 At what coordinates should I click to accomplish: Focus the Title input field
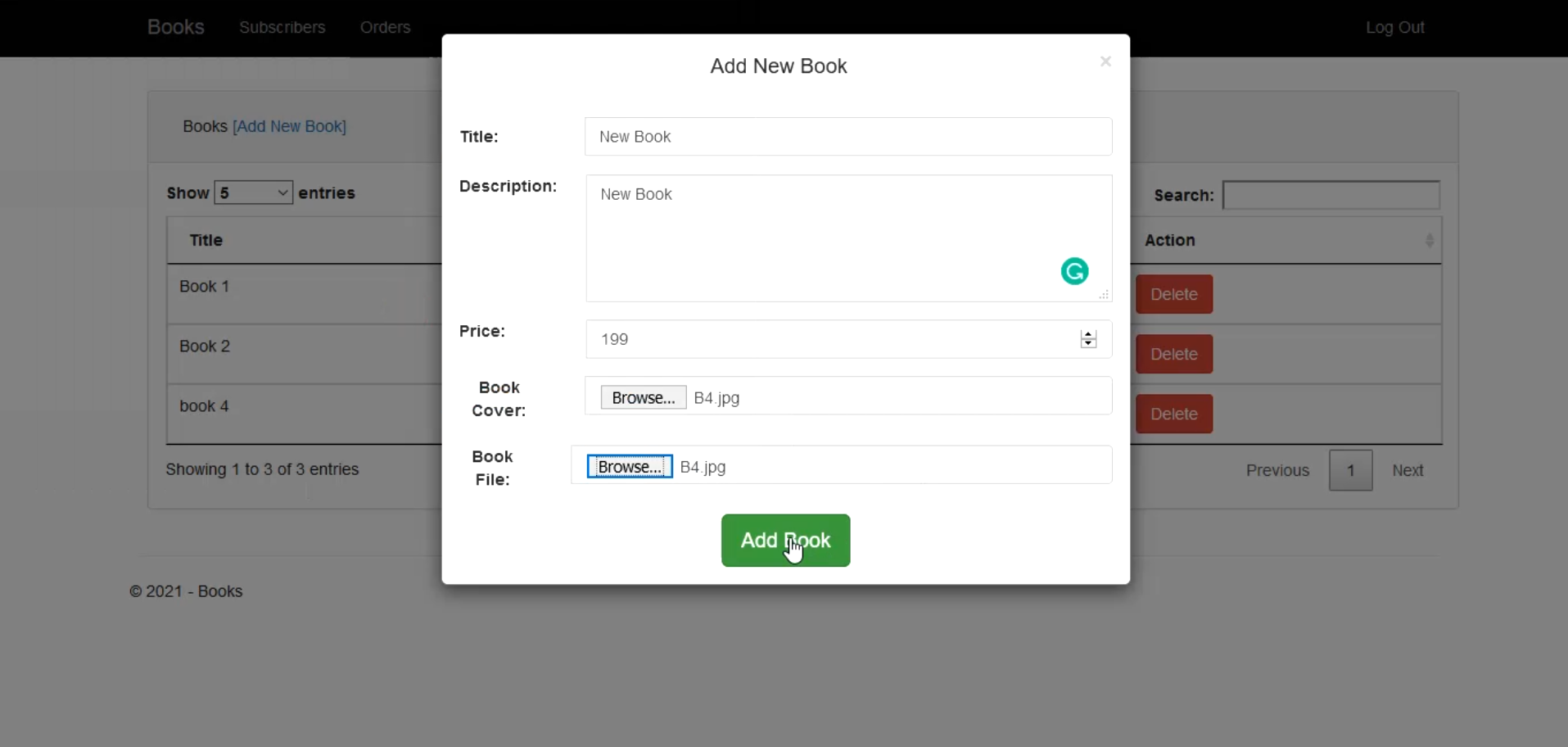[x=847, y=137]
